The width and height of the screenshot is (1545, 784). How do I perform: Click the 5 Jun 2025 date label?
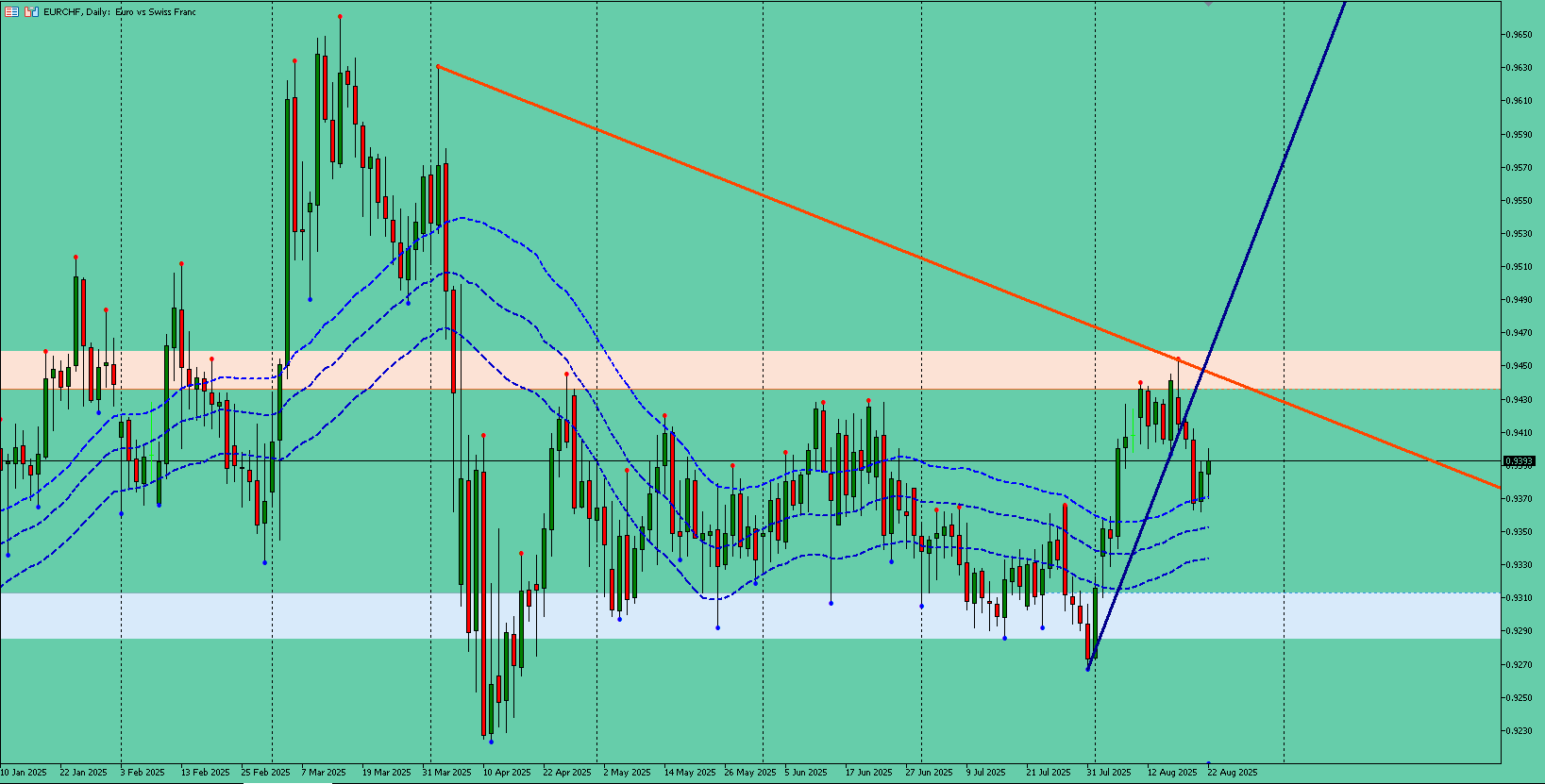(806, 773)
